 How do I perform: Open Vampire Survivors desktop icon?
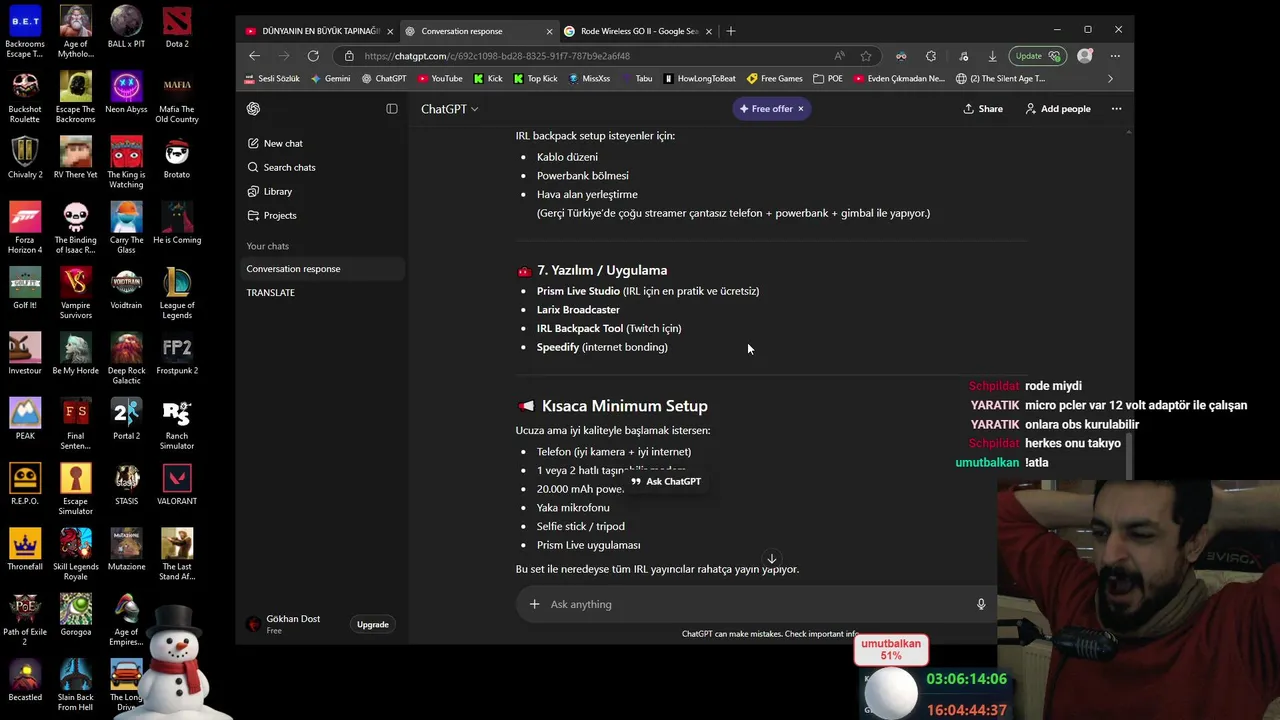click(76, 292)
